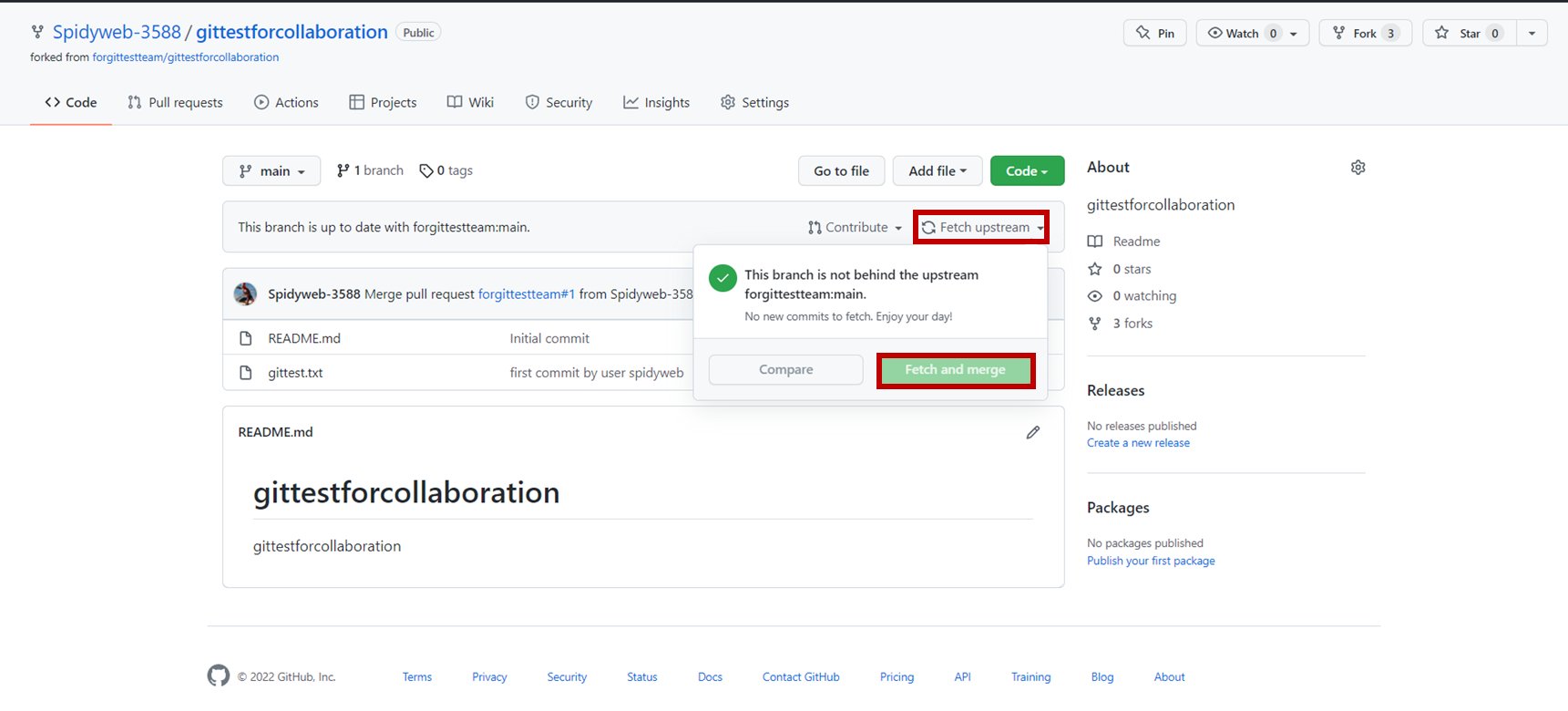Pin this repository
1568x711 pixels.
1155,33
